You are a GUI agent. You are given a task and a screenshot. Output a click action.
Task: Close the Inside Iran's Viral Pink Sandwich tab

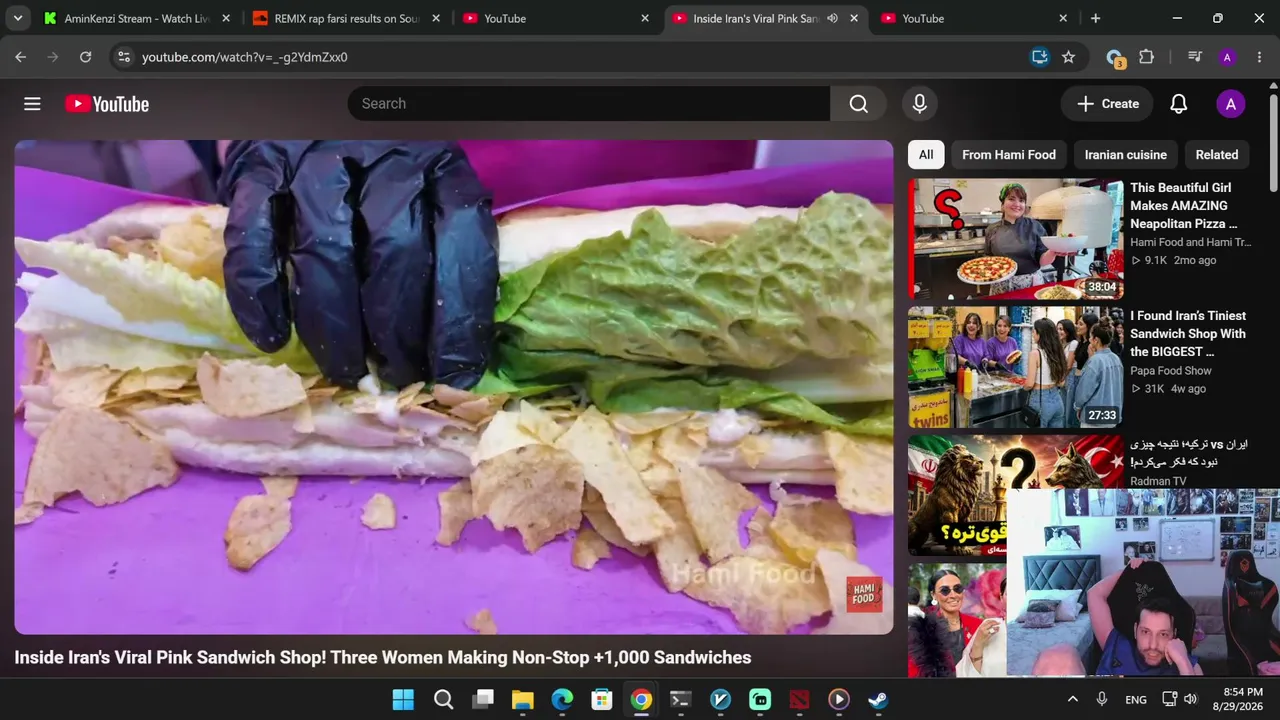pos(854,18)
